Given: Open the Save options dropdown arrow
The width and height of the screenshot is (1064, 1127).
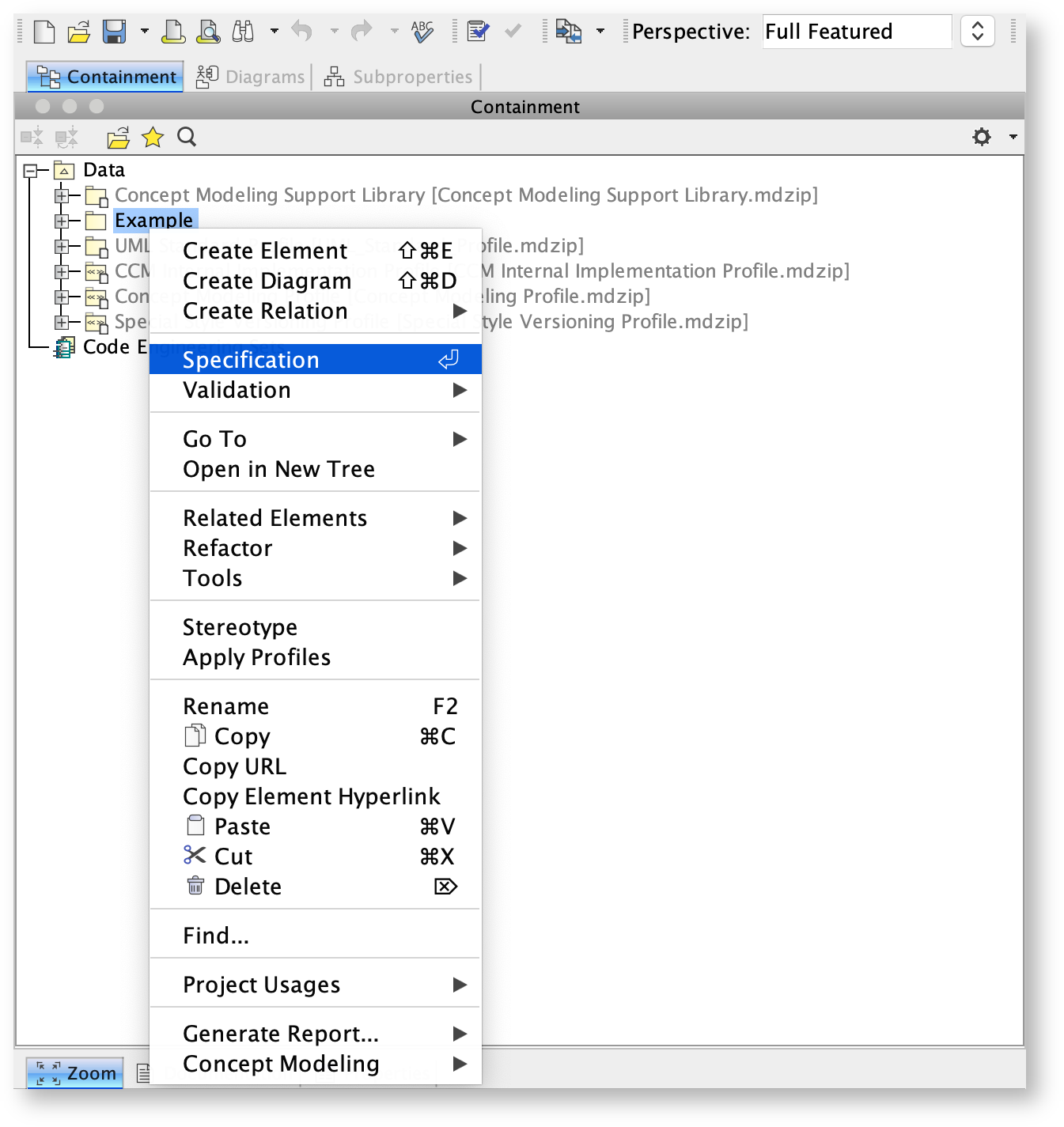Looking at the screenshot, I should coord(144,32).
